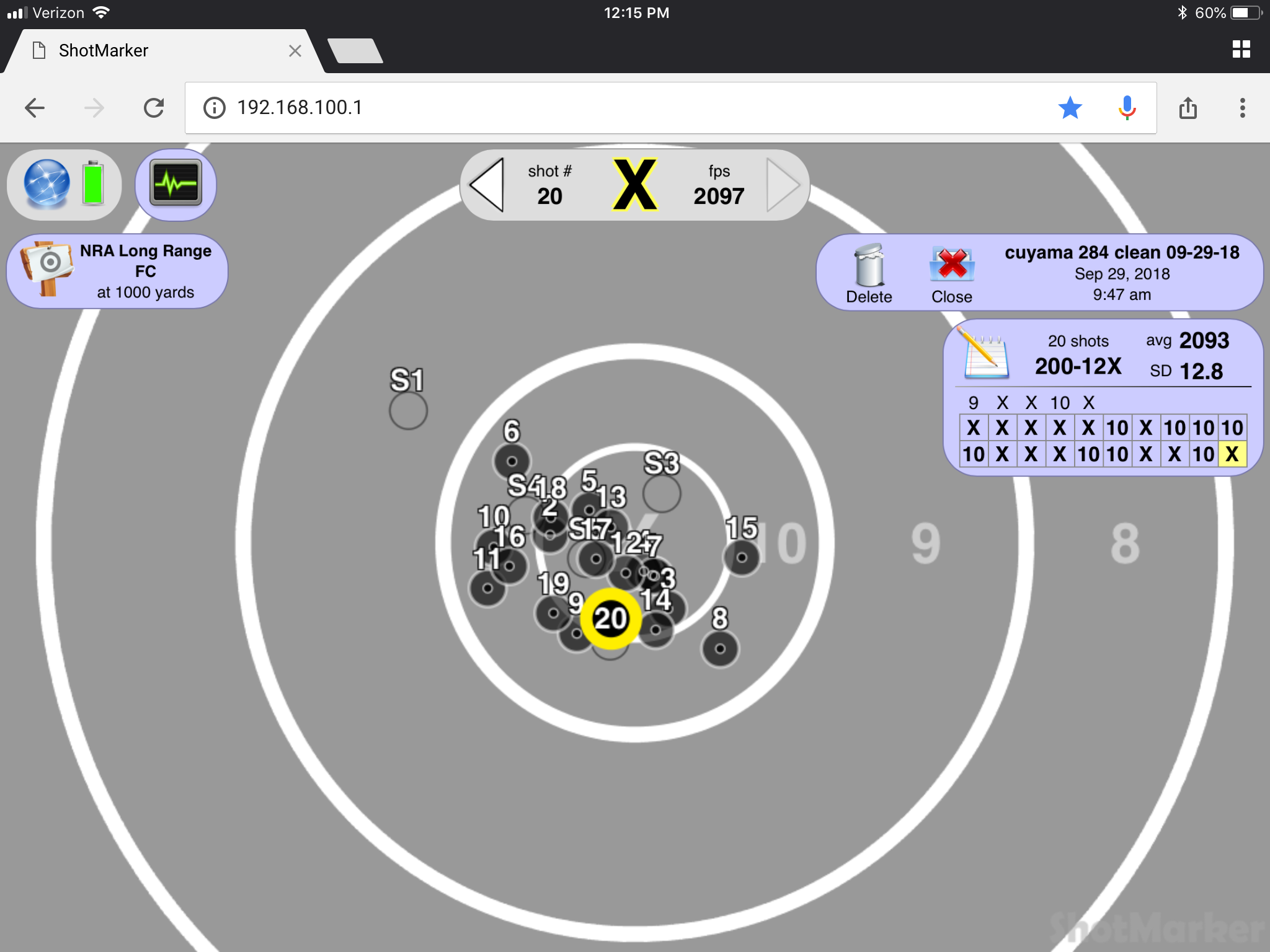Image resolution: width=1270 pixels, height=952 pixels.
Task: Select shot 8 marker on target
Action: [720, 649]
